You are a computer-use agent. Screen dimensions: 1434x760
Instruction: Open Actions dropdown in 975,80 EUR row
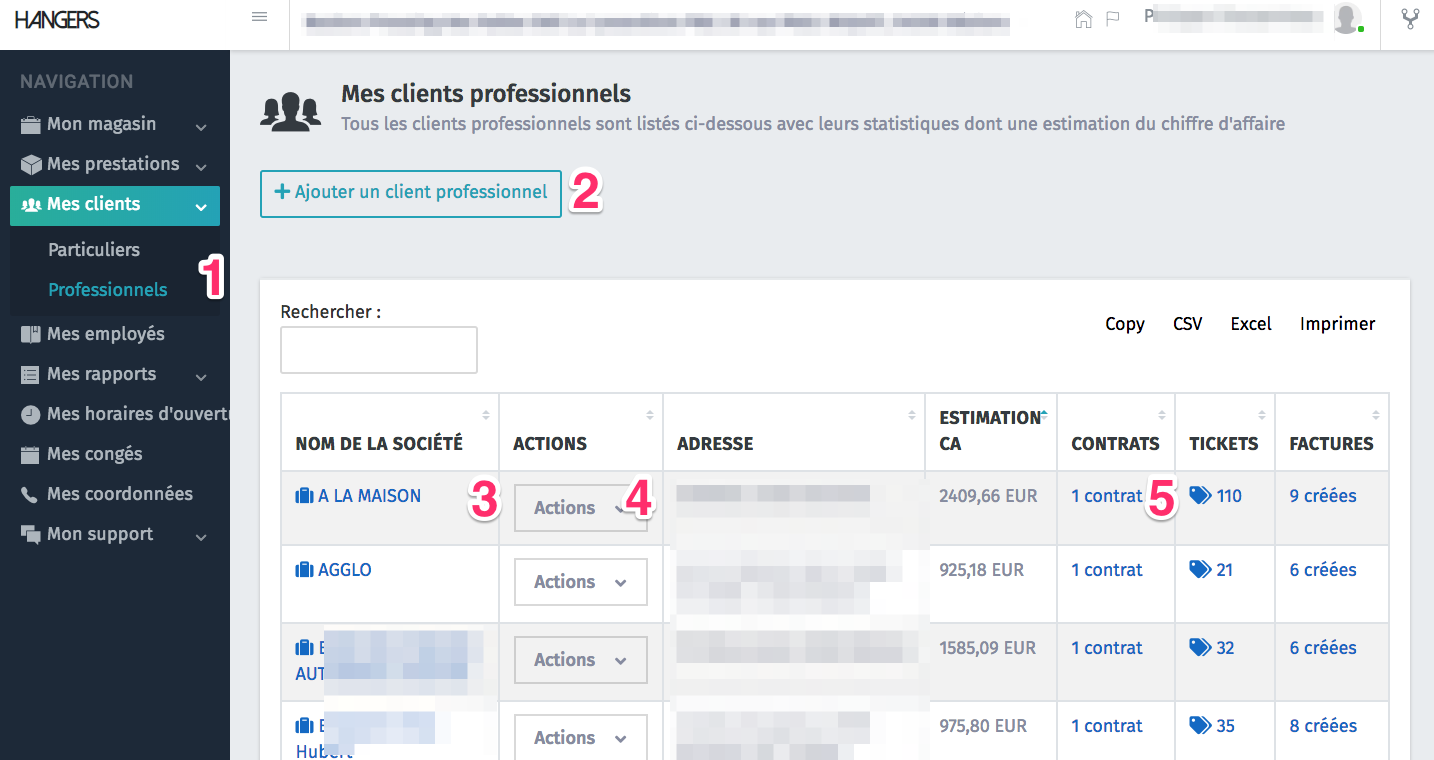581,738
